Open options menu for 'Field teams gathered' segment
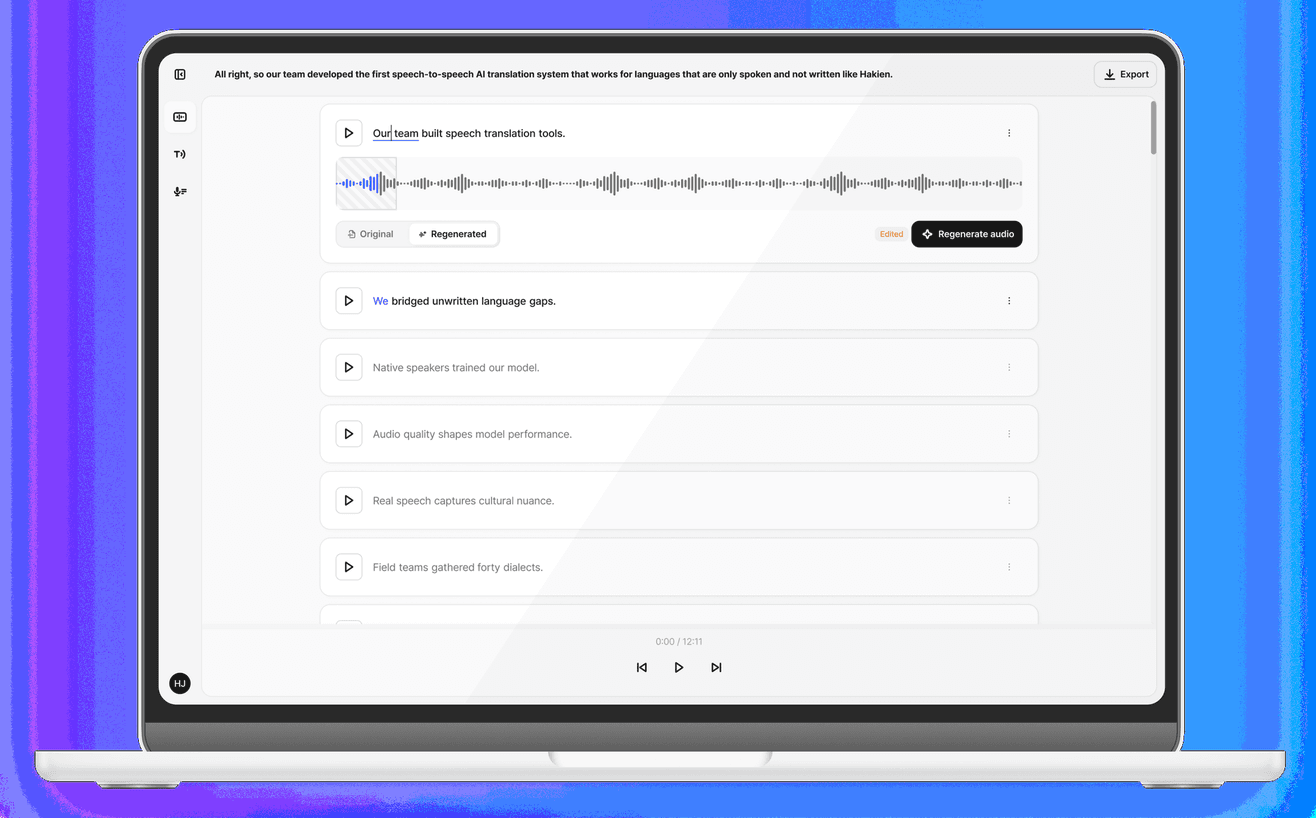 (1009, 567)
